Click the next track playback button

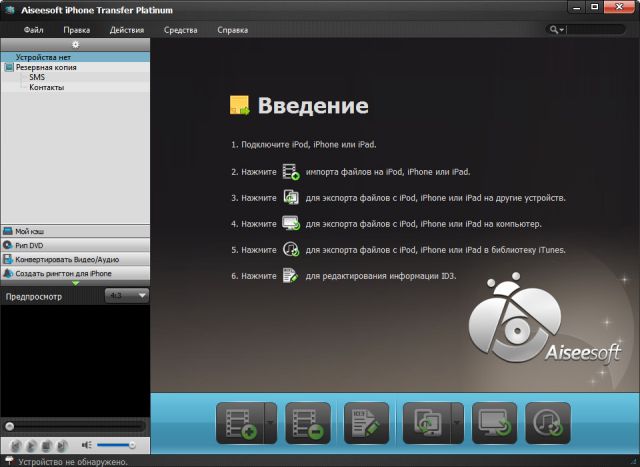(x=62, y=445)
